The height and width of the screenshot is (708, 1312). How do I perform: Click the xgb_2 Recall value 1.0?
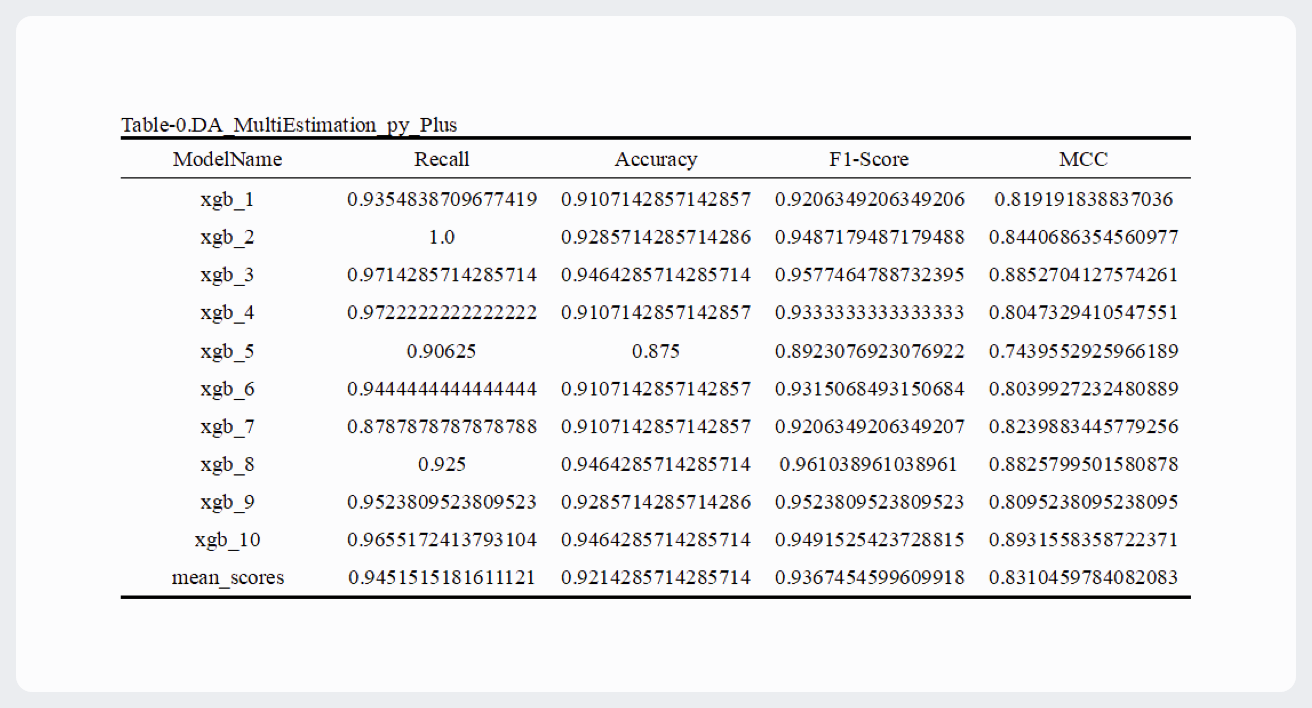pos(442,238)
